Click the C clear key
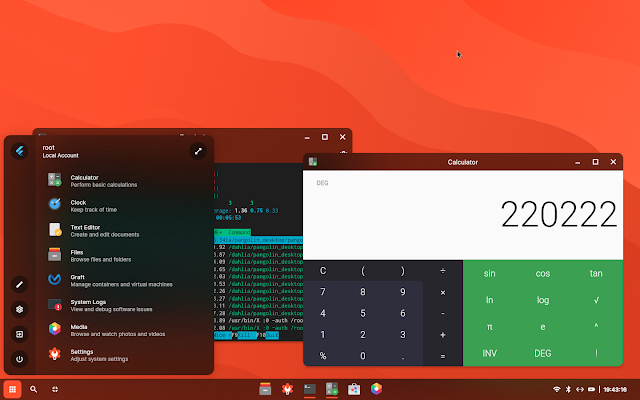Image resolution: width=640 pixels, height=400 pixels. click(323, 271)
